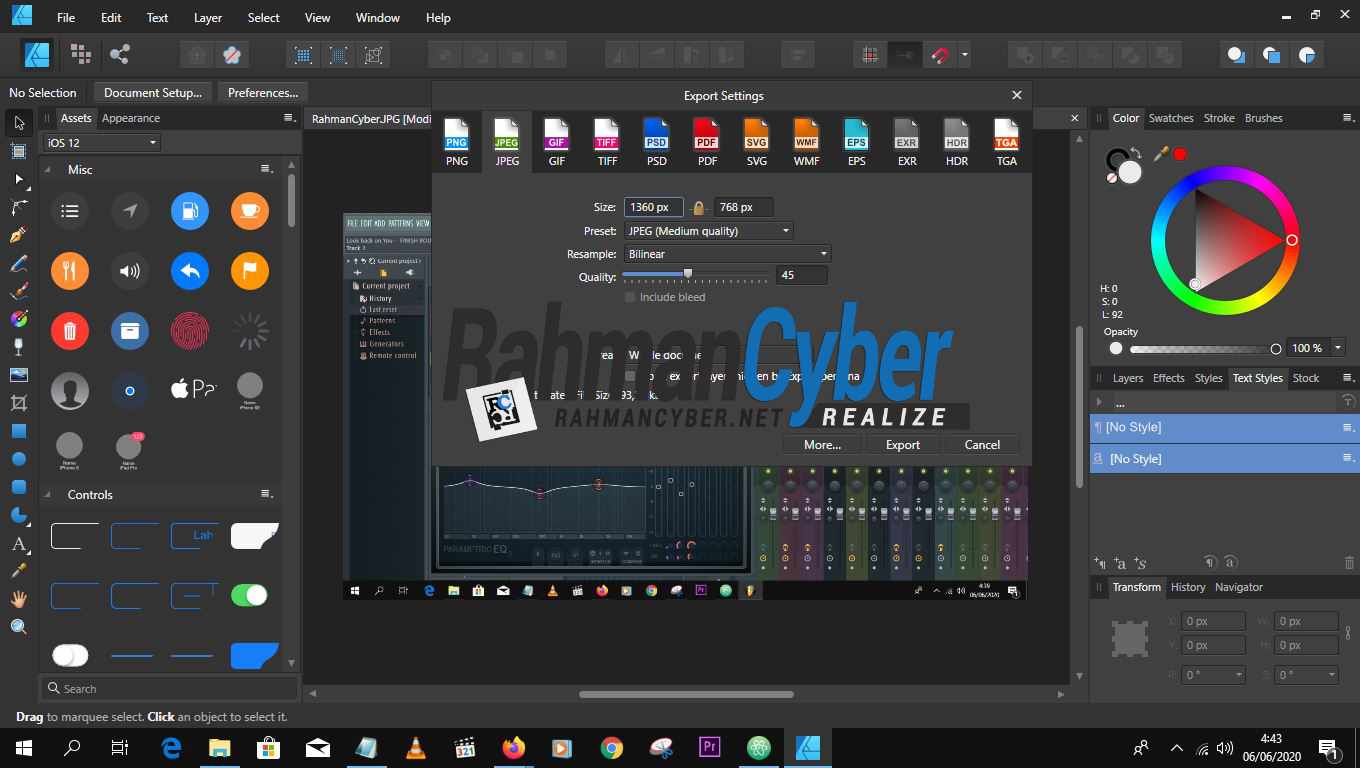1360x768 pixels.
Task: Open the Opacity 100 % dropdown arrow
Action: 1337,348
